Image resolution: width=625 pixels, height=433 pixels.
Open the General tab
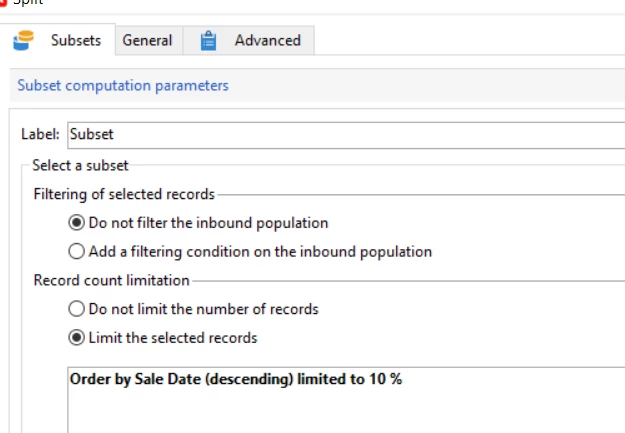[147, 41]
